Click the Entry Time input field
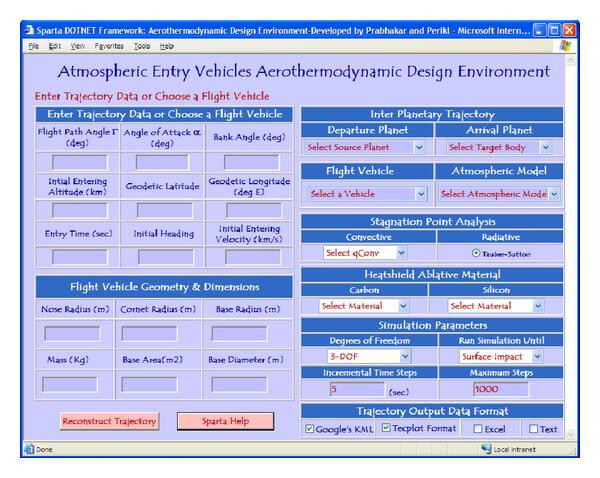600x478 pixels. click(x=80, y=257)
